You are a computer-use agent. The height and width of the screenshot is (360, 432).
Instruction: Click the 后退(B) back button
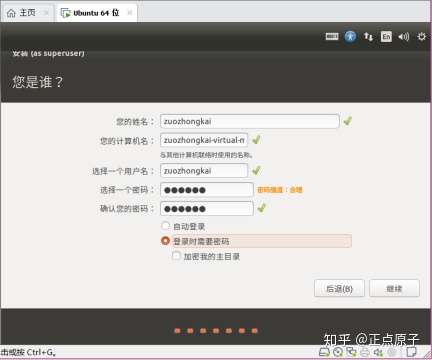click(x=339, y=288)
